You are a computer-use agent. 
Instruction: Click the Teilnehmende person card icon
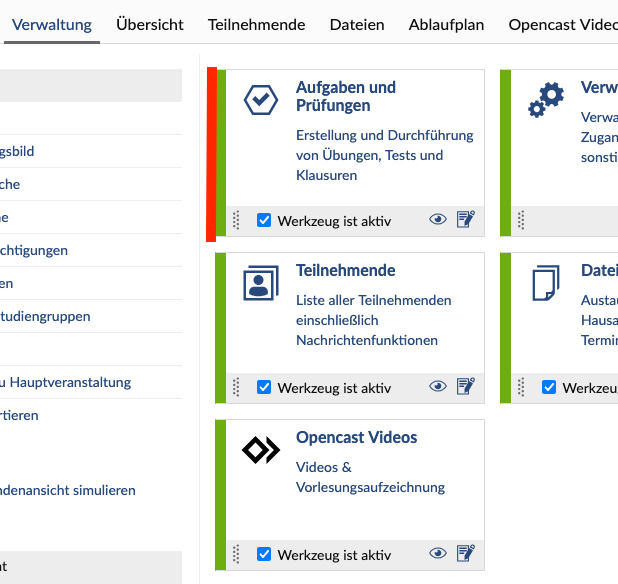tap(261, 283)
